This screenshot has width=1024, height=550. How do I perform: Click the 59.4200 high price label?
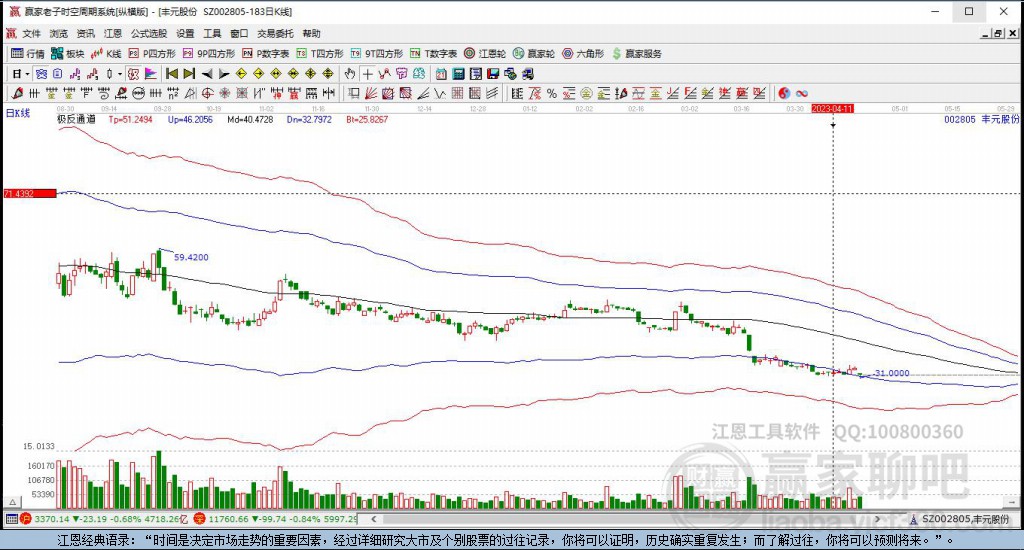[191, 257]
